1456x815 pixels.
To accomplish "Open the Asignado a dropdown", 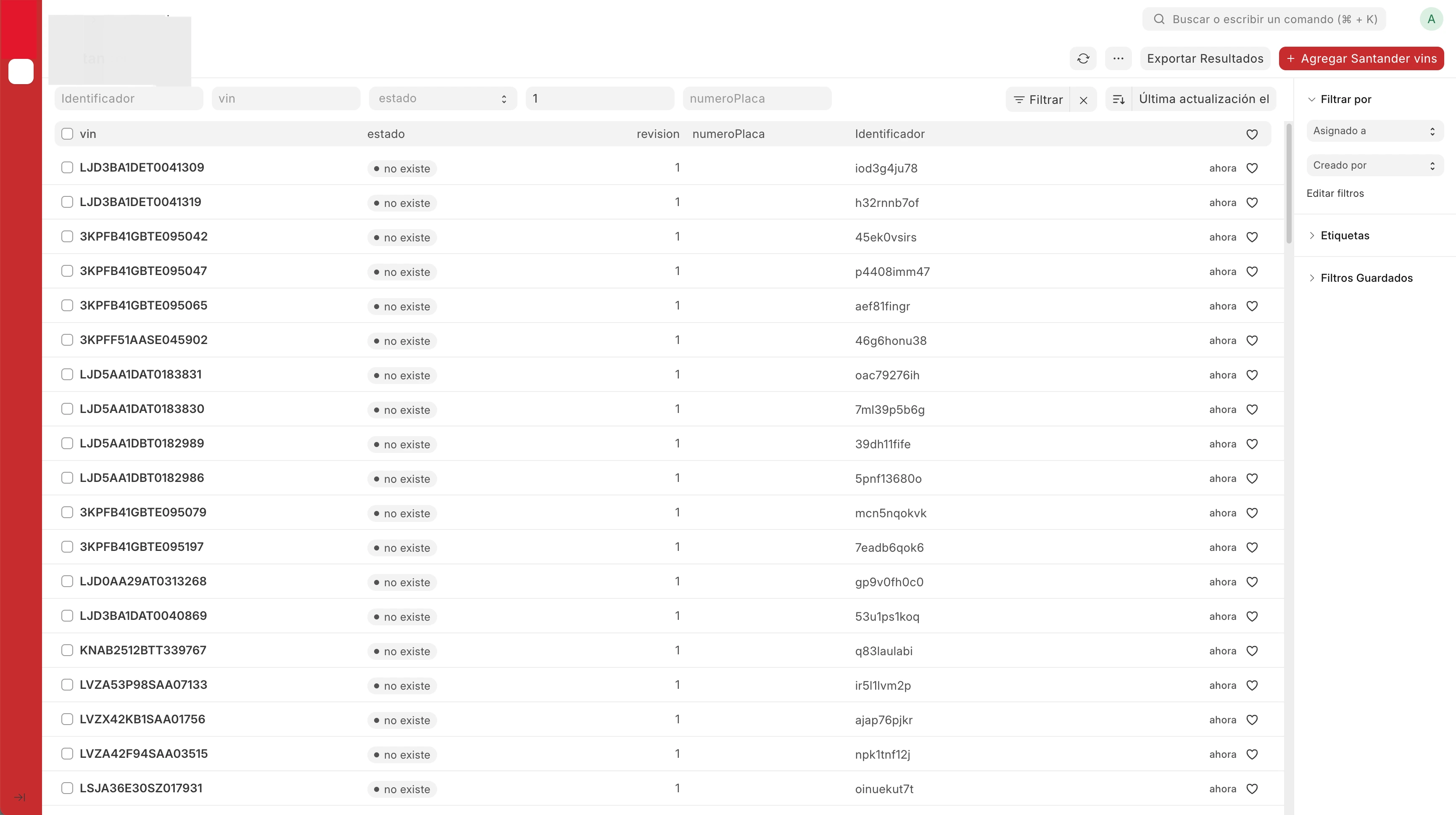I will pyautogui.click(x=1374, y=131).
